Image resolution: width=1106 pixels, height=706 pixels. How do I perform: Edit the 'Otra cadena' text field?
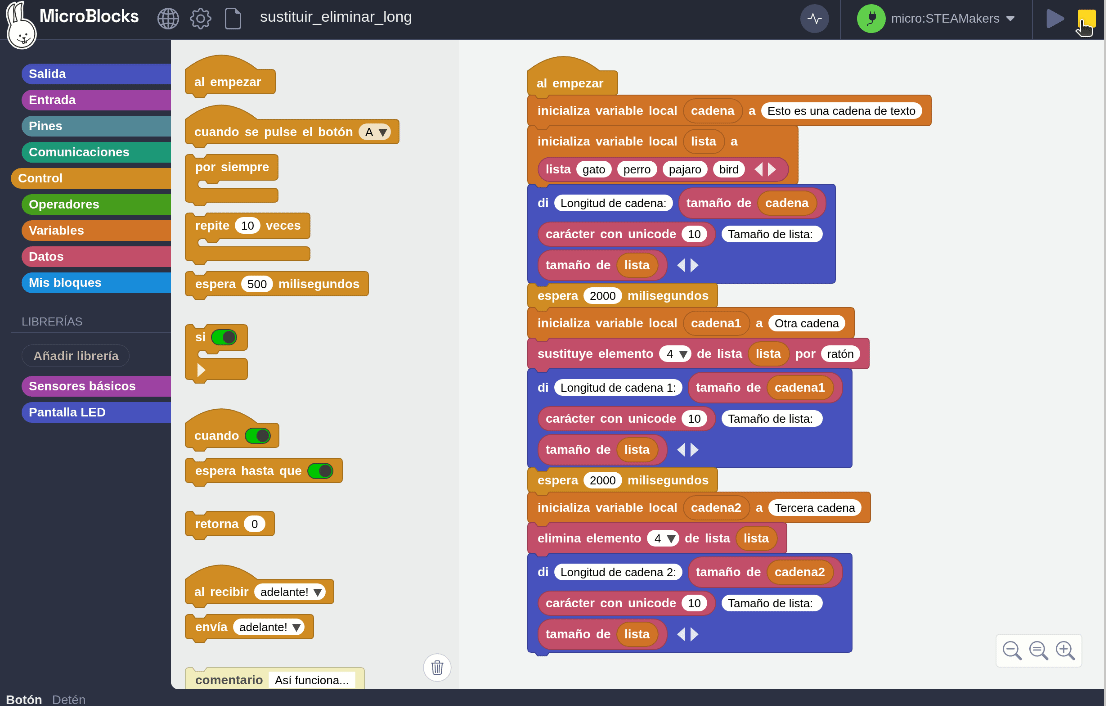click(x=806, y=323)
